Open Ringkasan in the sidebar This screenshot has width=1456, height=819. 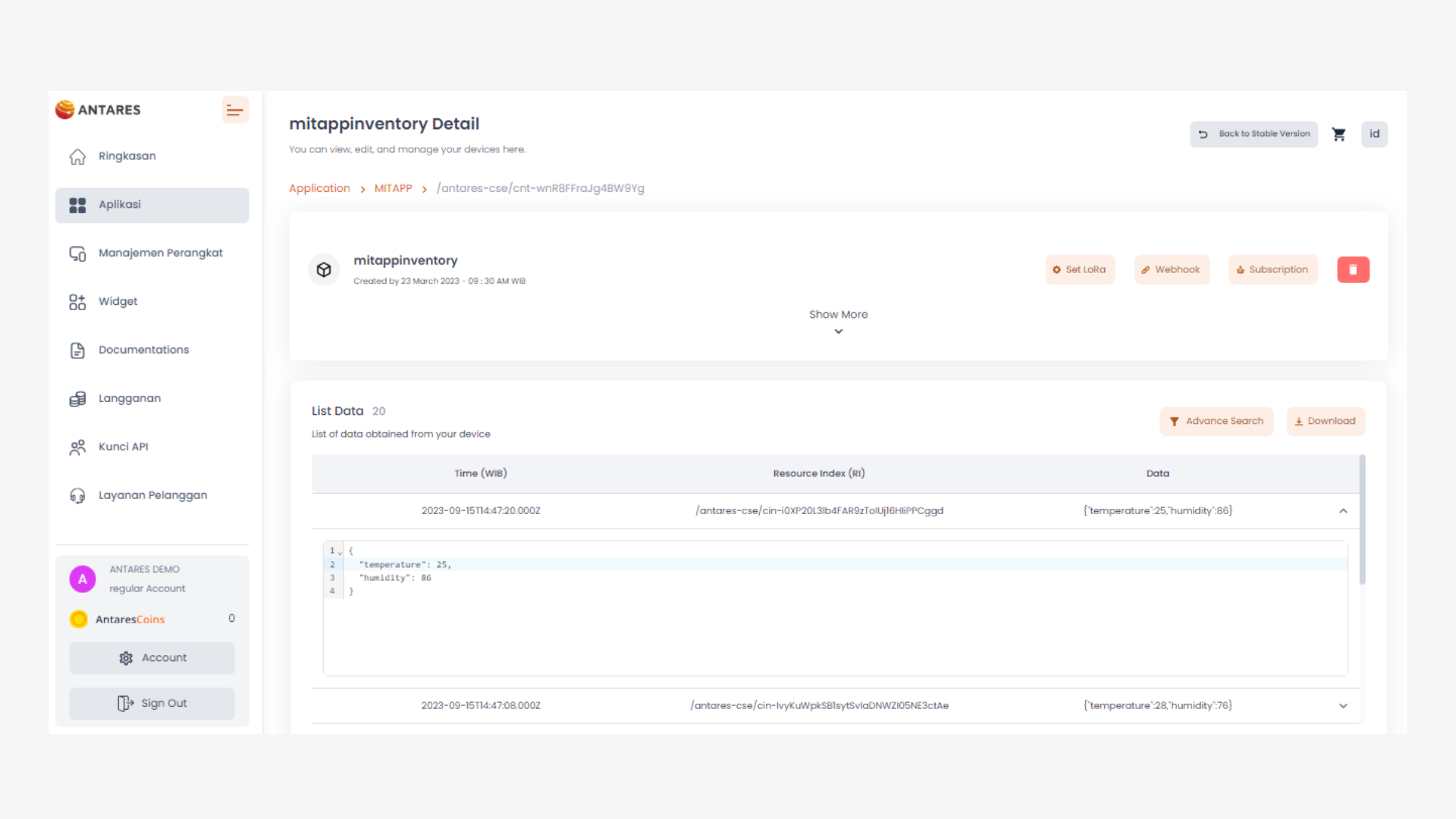click(x=127, y=156)
